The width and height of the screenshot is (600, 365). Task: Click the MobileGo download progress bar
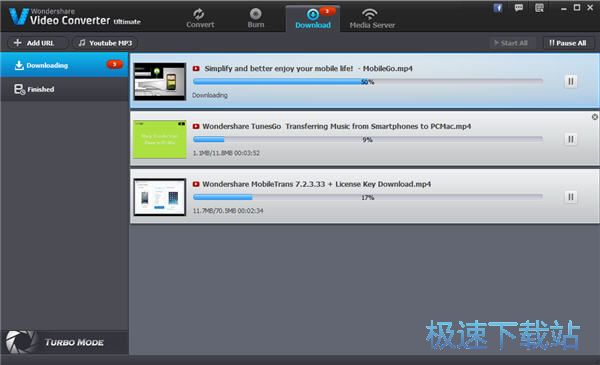(x=368, y=81)
